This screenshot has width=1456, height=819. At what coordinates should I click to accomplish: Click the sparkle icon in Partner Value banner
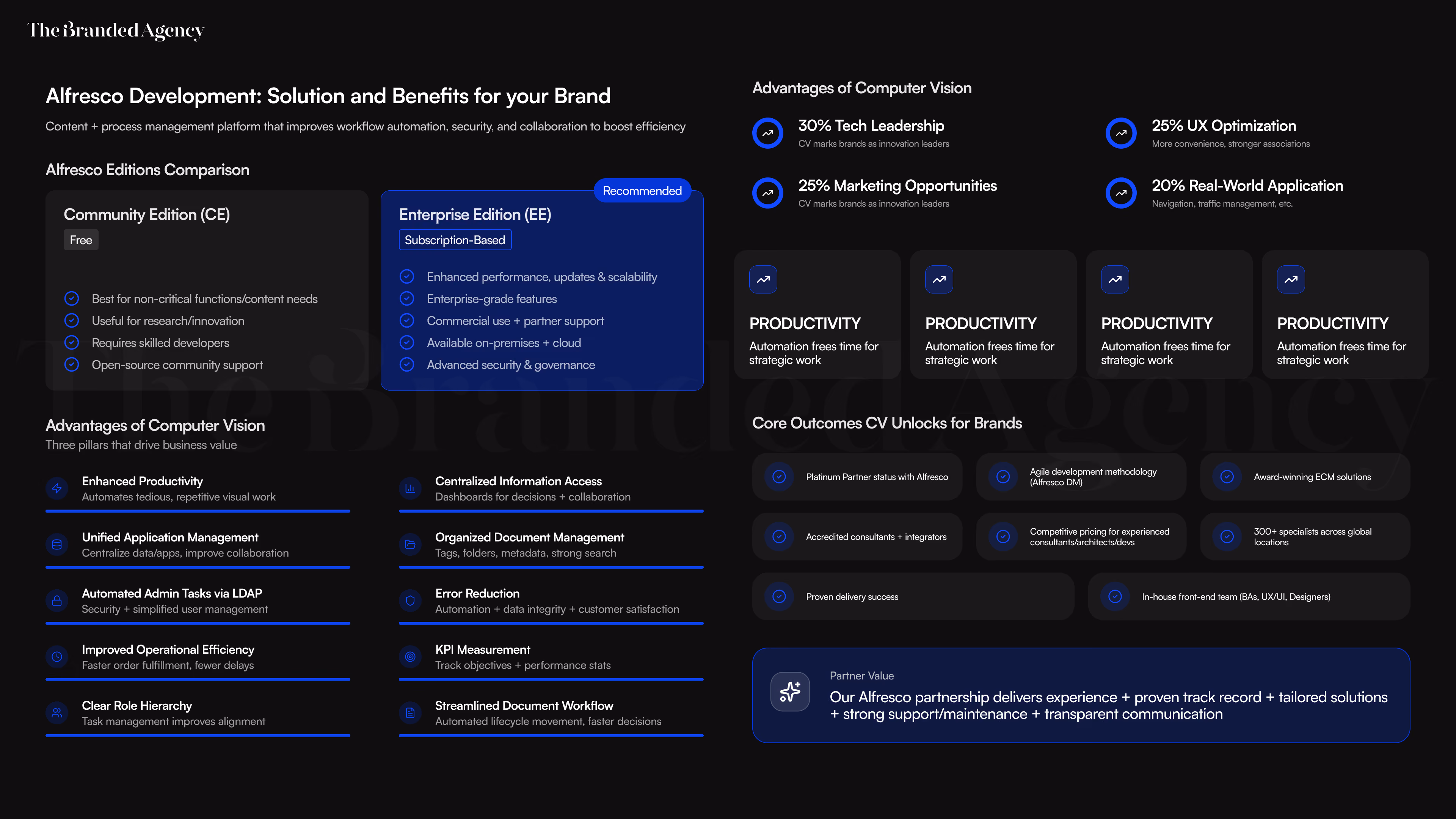coord(790,691)
